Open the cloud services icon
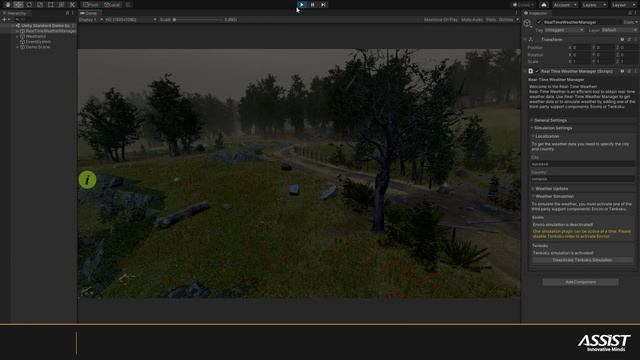The height and width of the screenshot is (360, 640). click(x=544, y=5)
